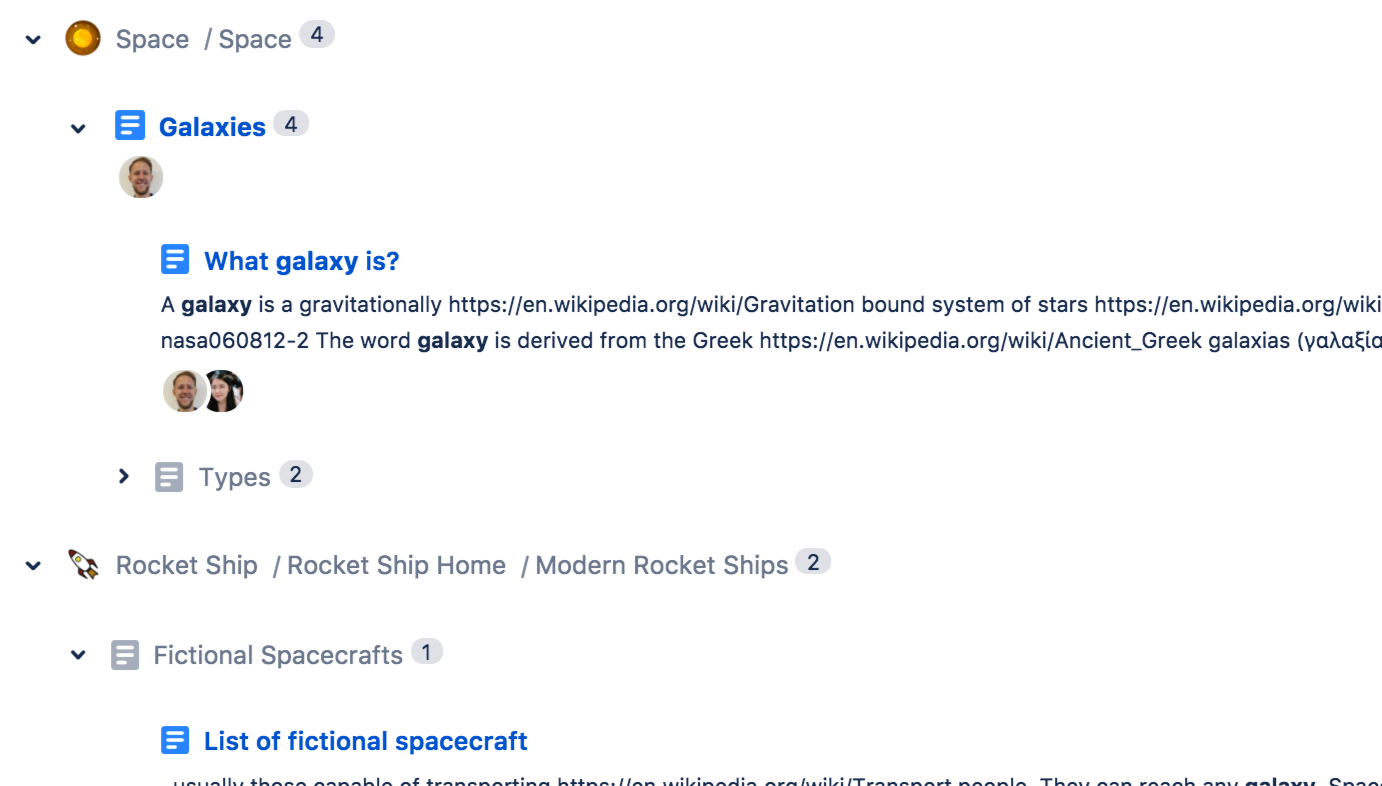The width and height of the screenshot is (1382, 786).
Task: Click the blue page icon beside Galaxies
Action: click(130, 125)
